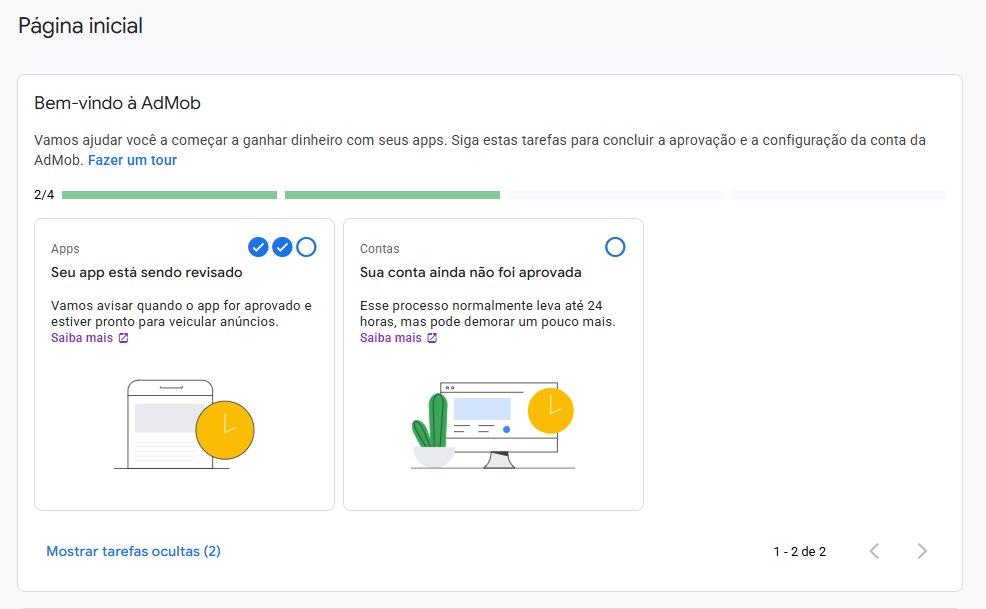The width and height of the screenshot is (986, 609).
Task: Click the first completed checkmark in Apps card
Action: [258, 247]
